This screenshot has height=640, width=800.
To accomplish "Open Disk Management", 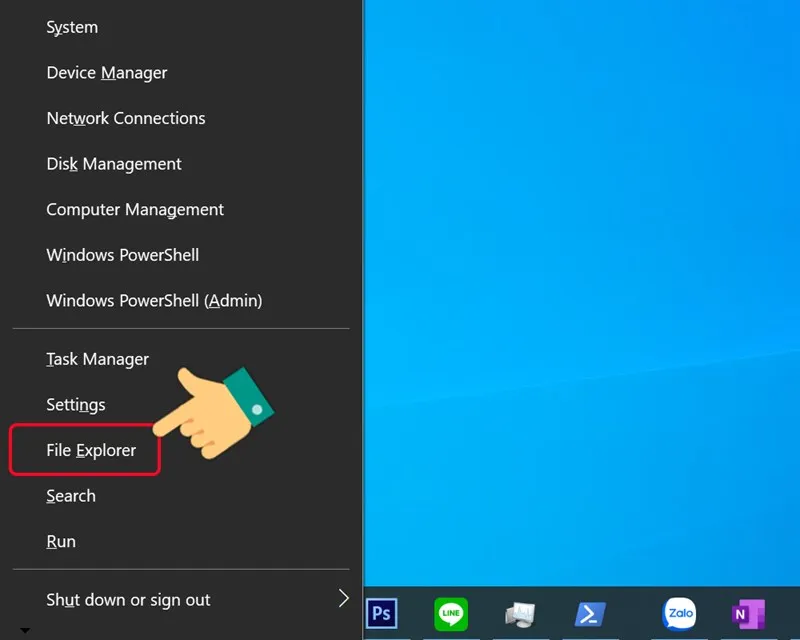I will pos(114,164).
